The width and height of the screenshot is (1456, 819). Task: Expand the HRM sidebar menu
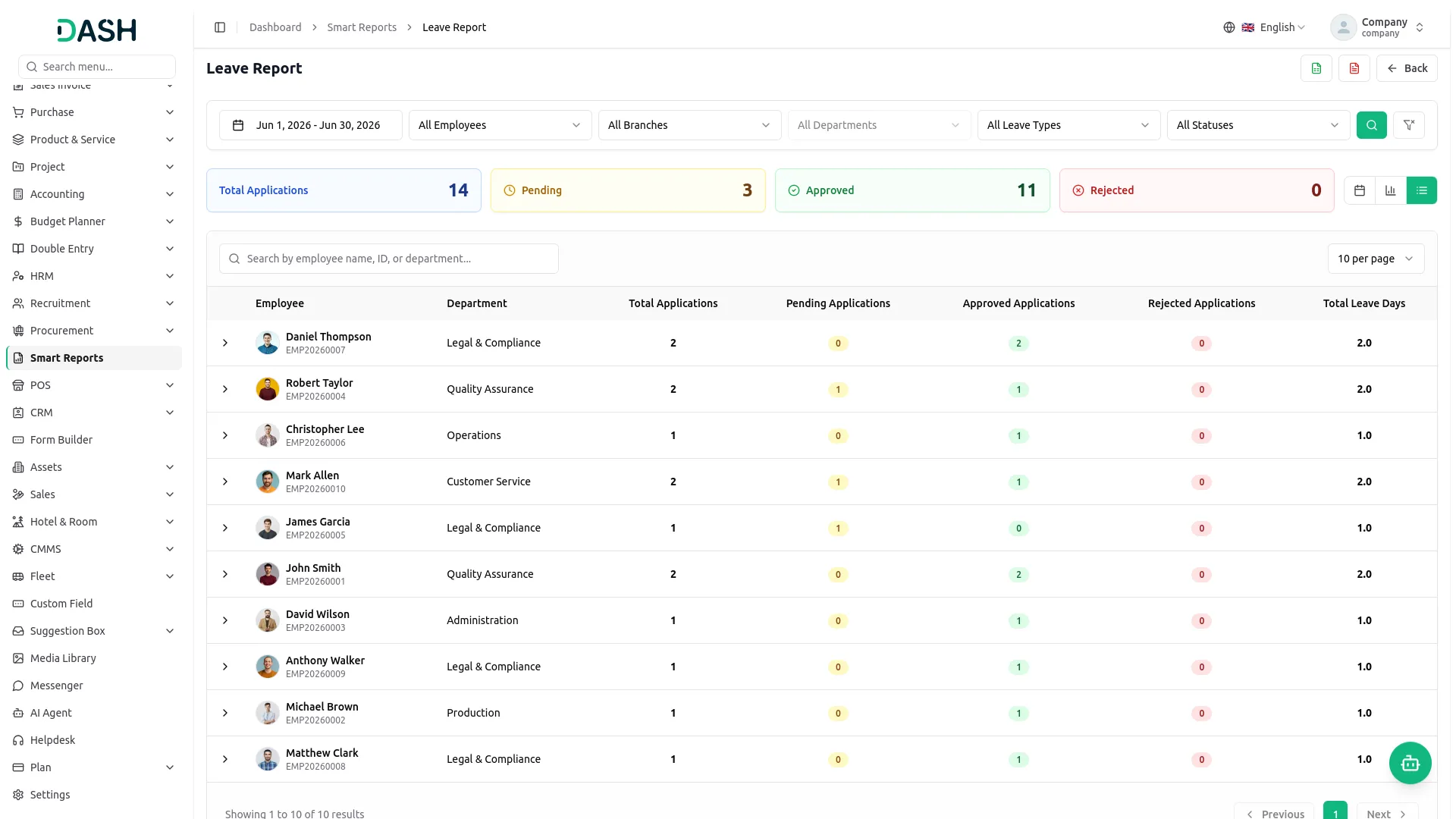(x=94, y=276)
